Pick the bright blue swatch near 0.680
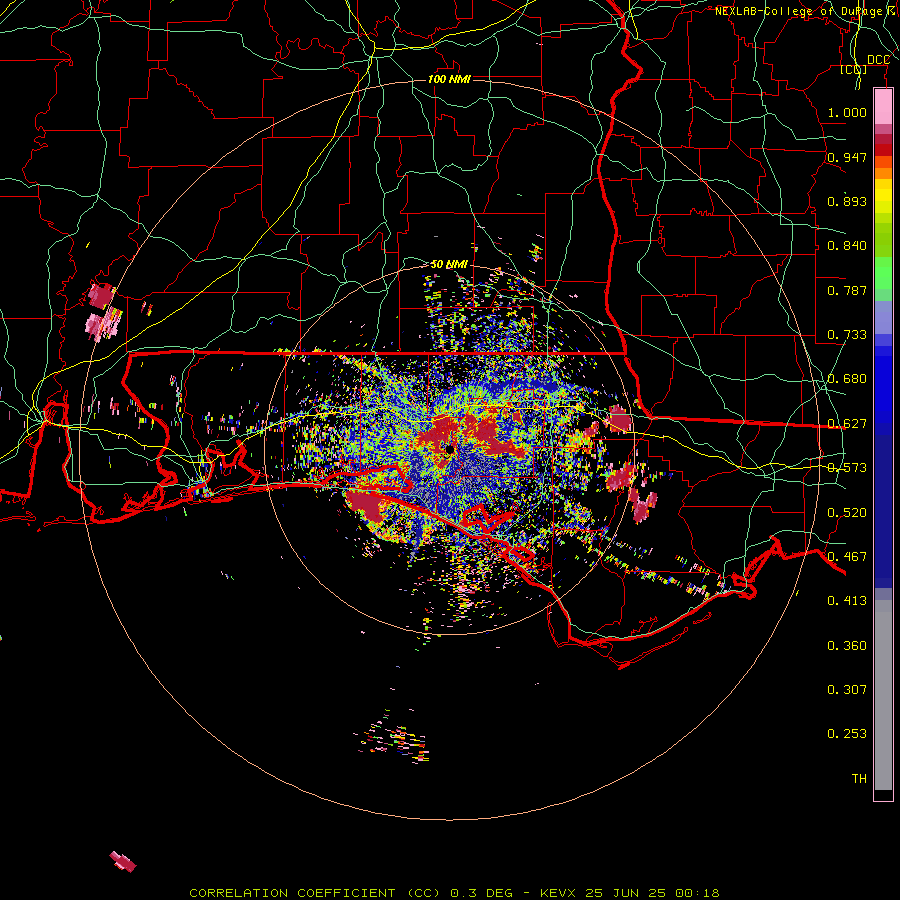The image size is (900, 900). [x=883, y=390]
